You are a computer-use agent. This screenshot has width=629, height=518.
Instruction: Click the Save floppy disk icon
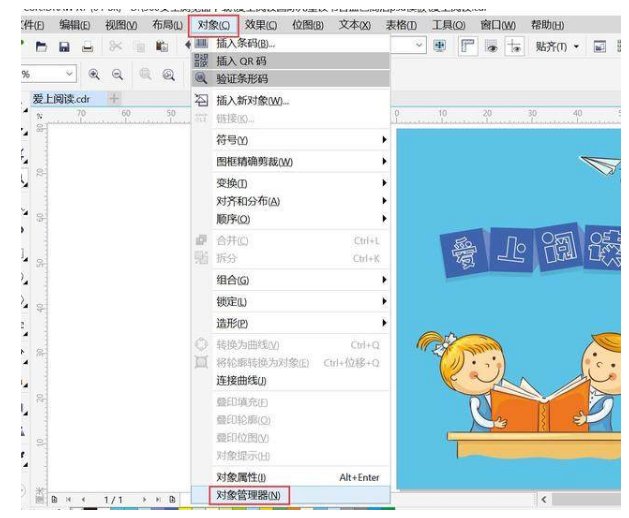coord(64,47)
